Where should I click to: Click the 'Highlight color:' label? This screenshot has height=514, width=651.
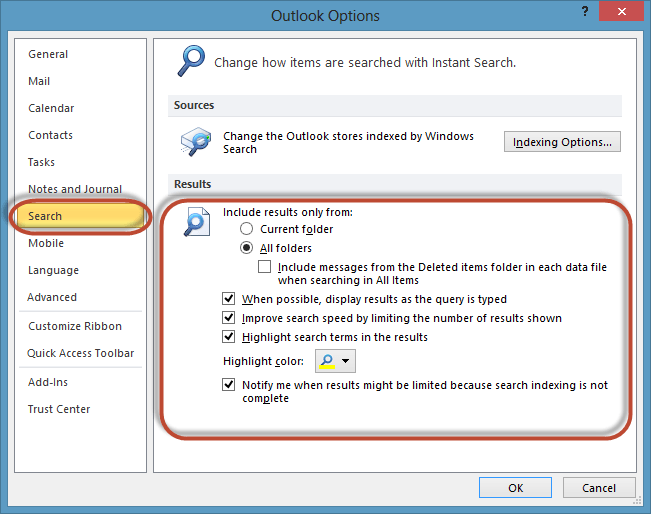point(263,361)
